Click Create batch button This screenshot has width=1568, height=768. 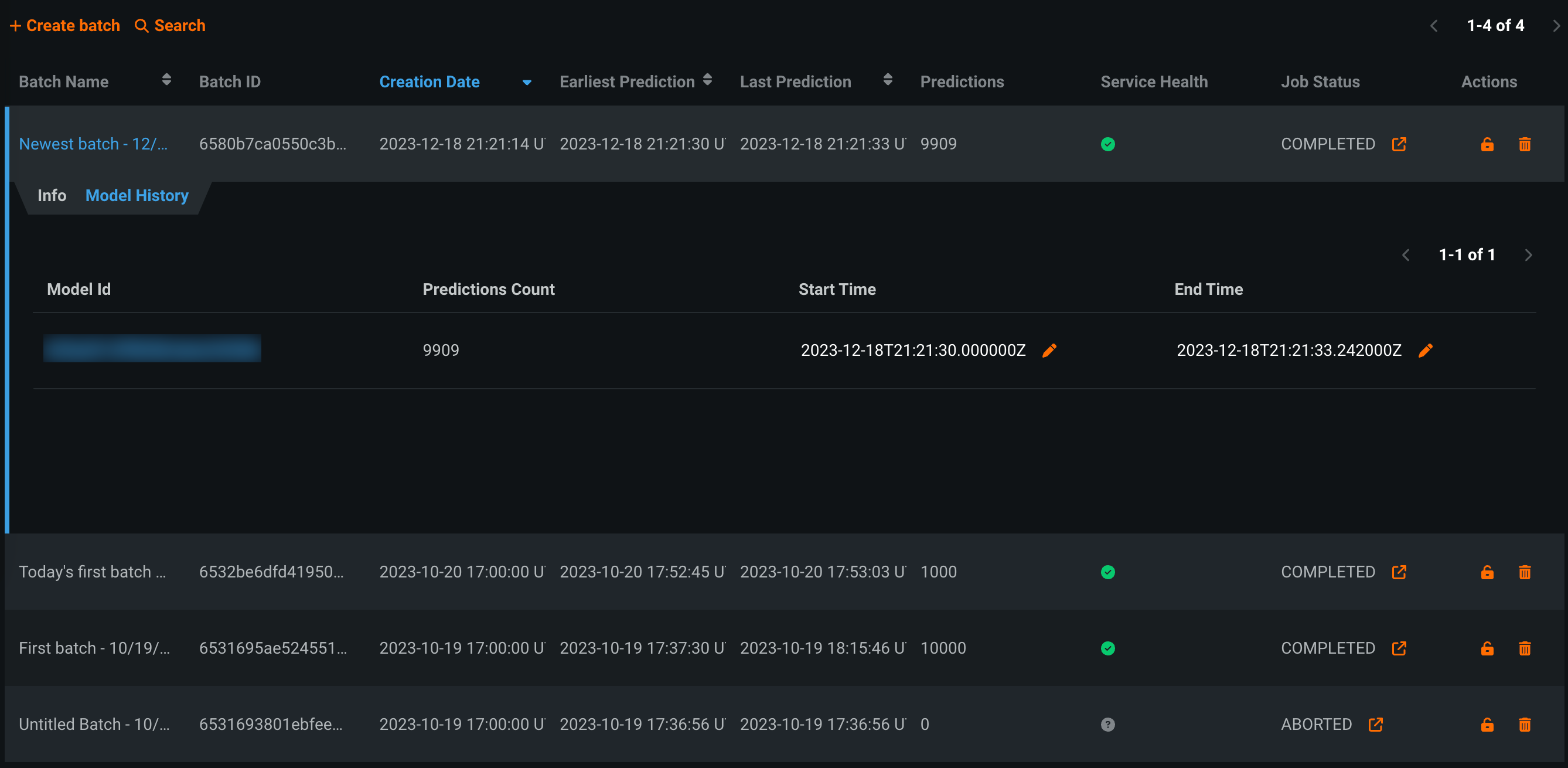pos(65,26)
